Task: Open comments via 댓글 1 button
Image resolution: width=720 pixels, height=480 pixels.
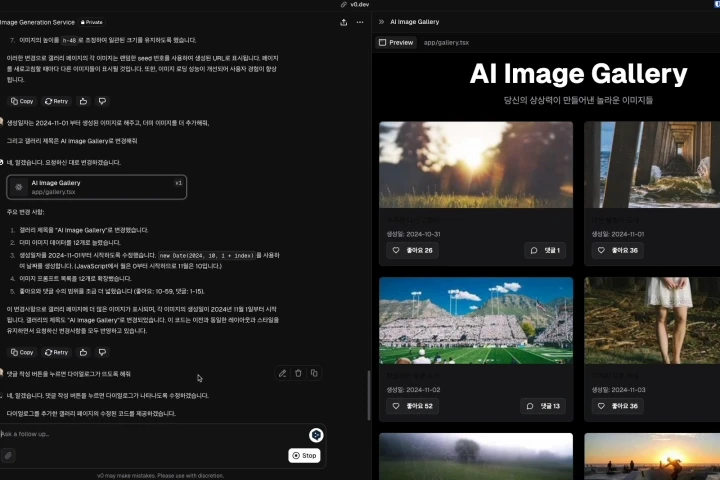Action: 545,250
